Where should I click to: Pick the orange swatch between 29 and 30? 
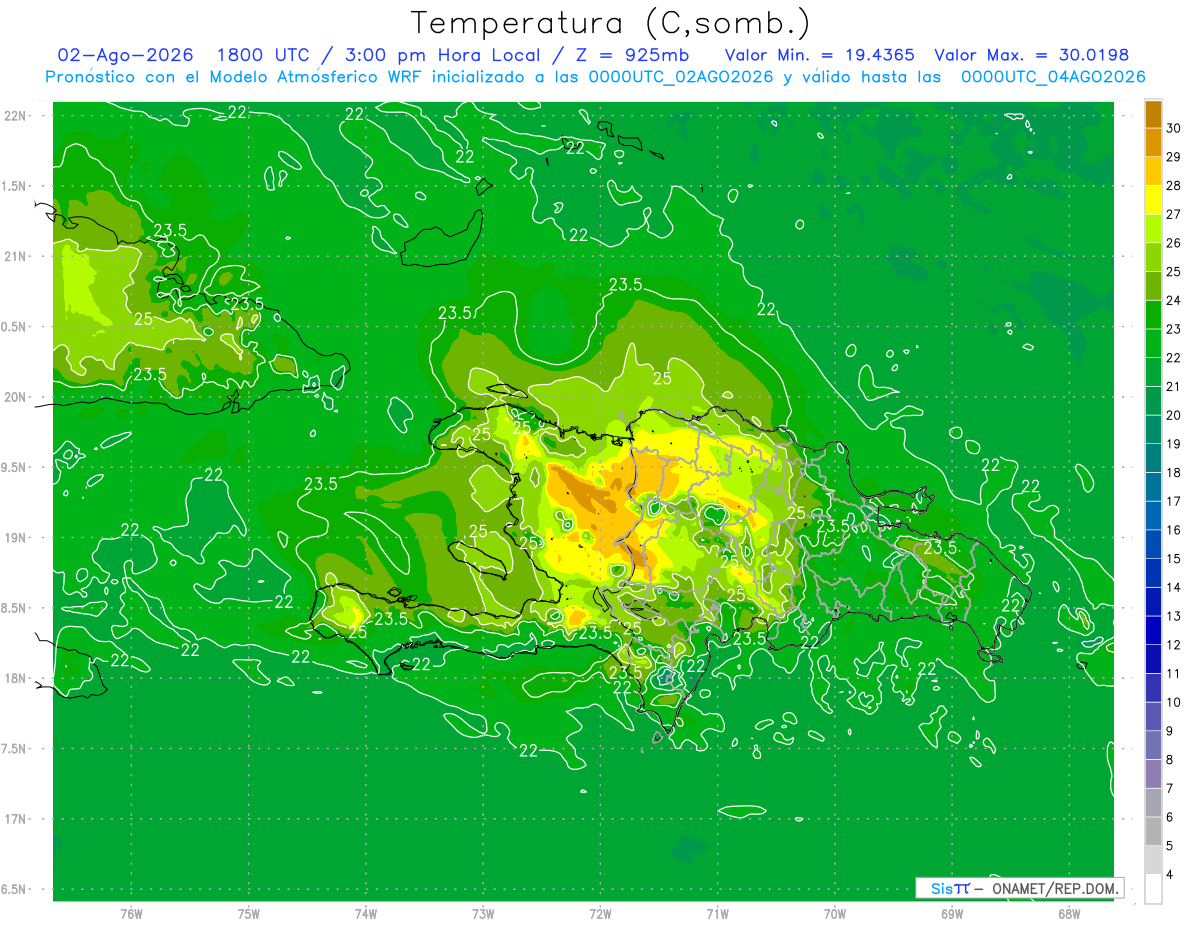pyautogui.click(x=1153, y=142)
